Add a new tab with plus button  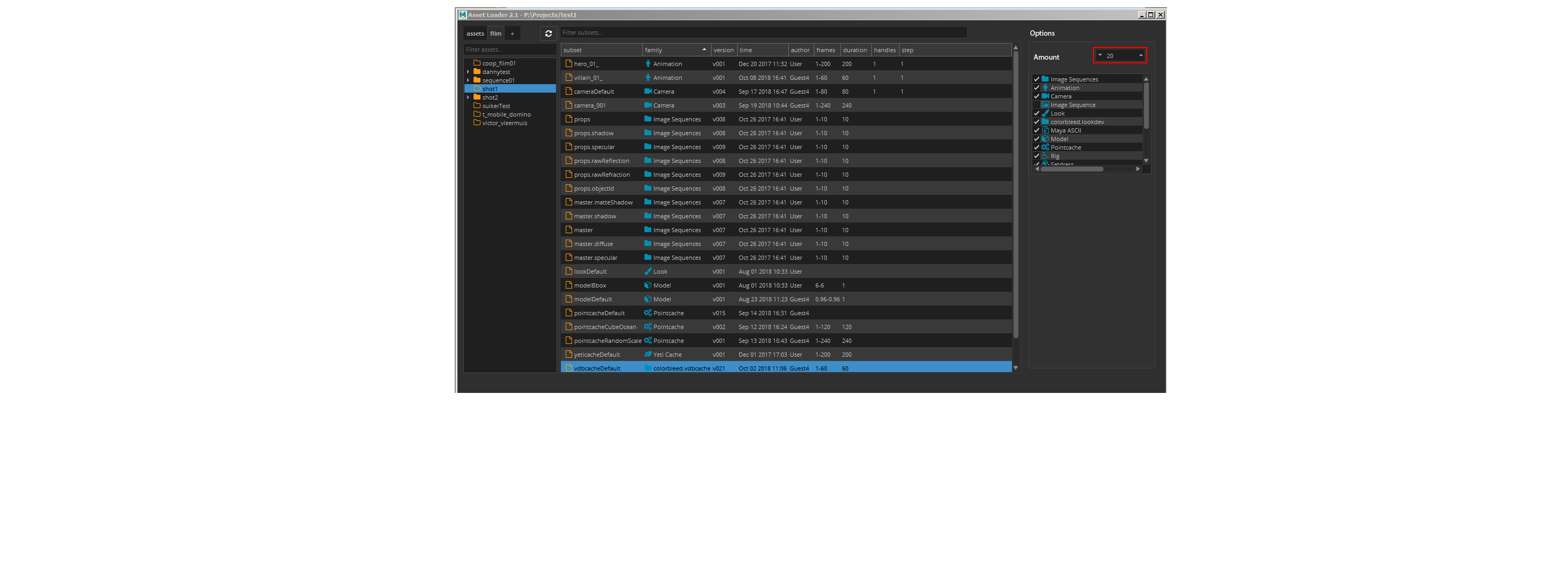(512, 34)
